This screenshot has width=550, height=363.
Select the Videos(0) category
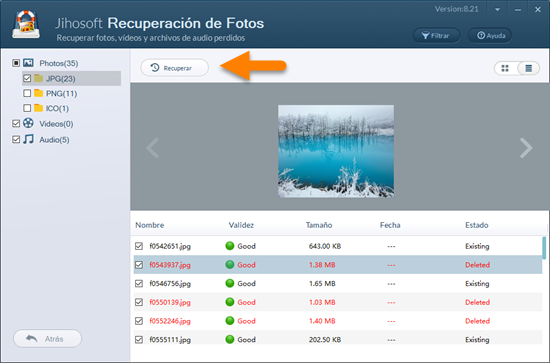pos(56,124)
